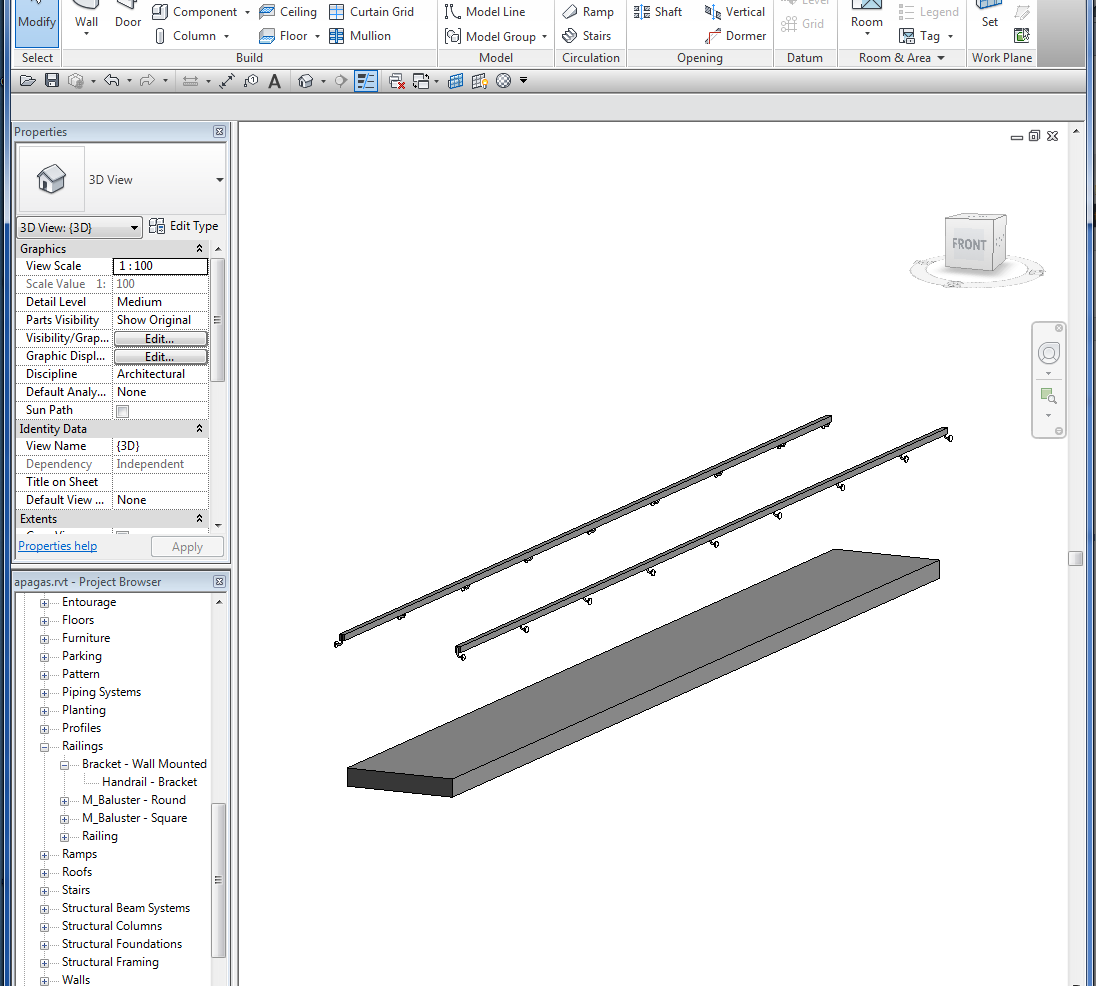Activate the Default 3D View house icon
The height and width of the screenshot is (986, 1096).
pos(307,81)
